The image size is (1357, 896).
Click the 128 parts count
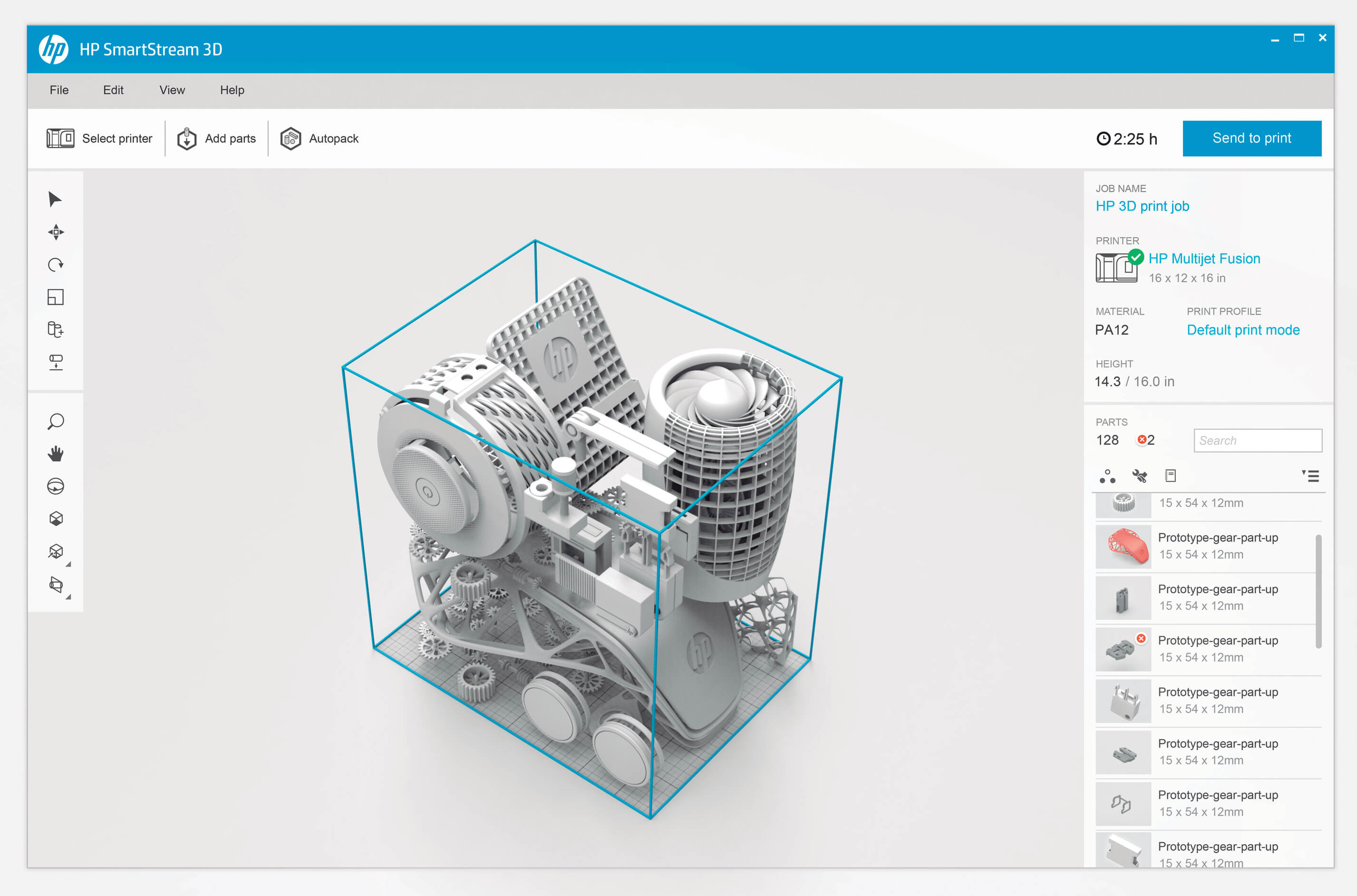pos(1107,440)
